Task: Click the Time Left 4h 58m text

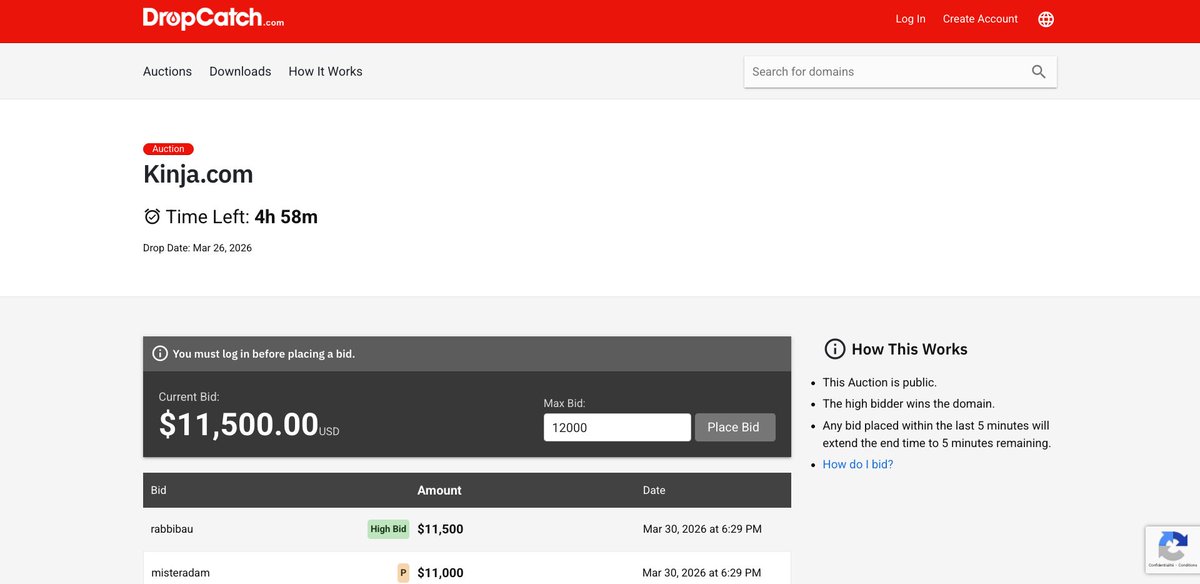Action: coord(242,217)
